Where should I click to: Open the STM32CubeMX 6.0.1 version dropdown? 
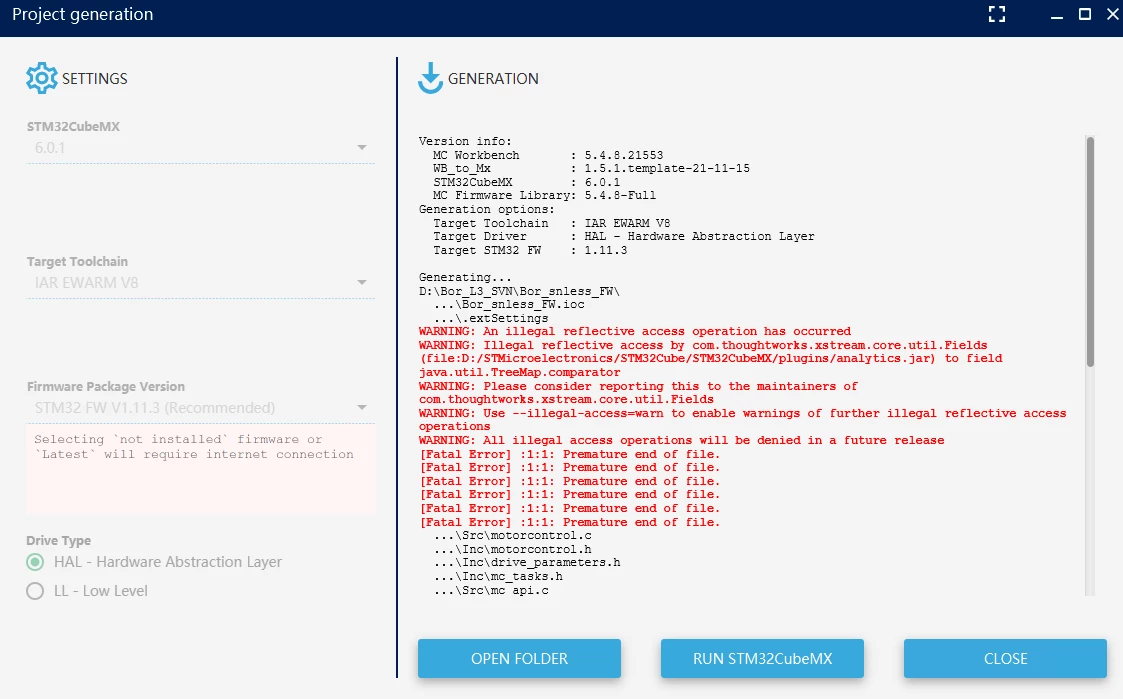(x=201, y=148)
